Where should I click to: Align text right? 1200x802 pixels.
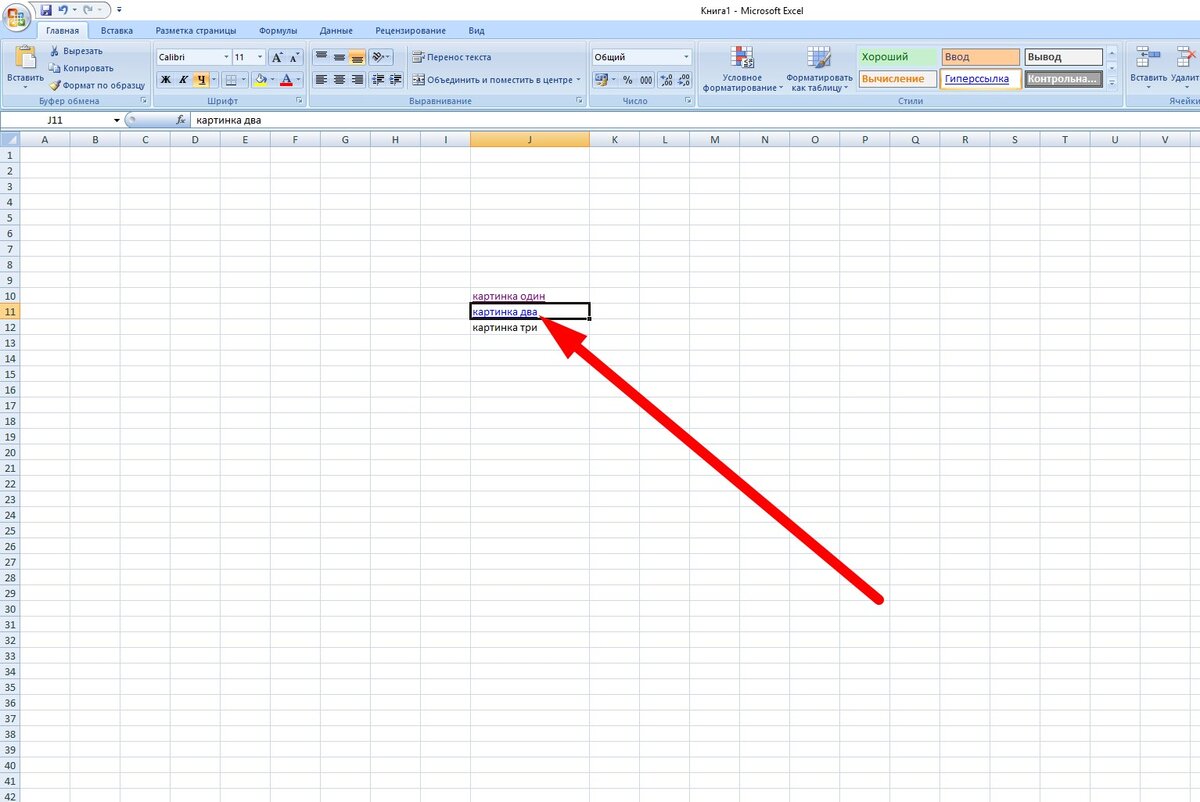click(356, 80)
